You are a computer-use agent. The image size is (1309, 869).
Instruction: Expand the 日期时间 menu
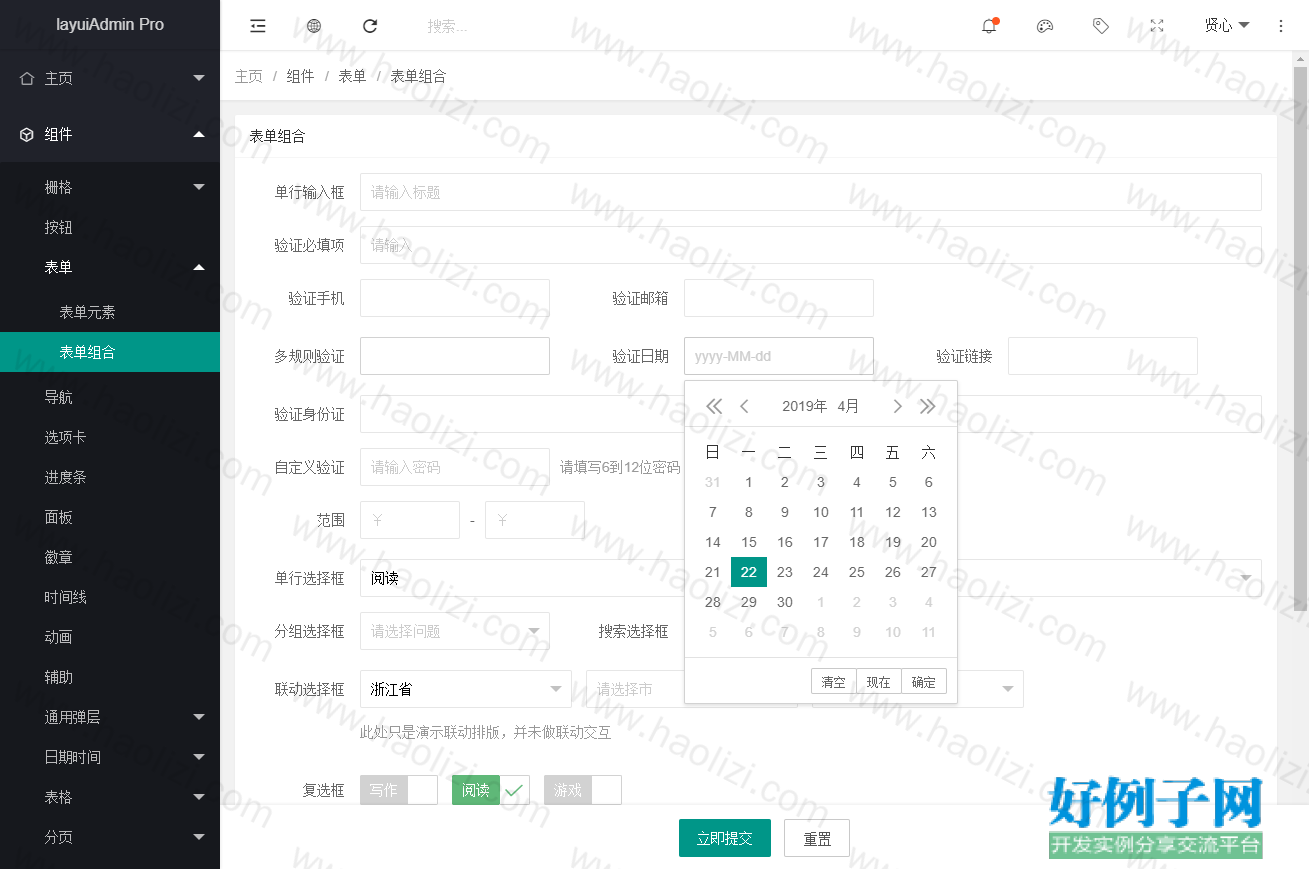pyautogui.click(x=110, y=757)
